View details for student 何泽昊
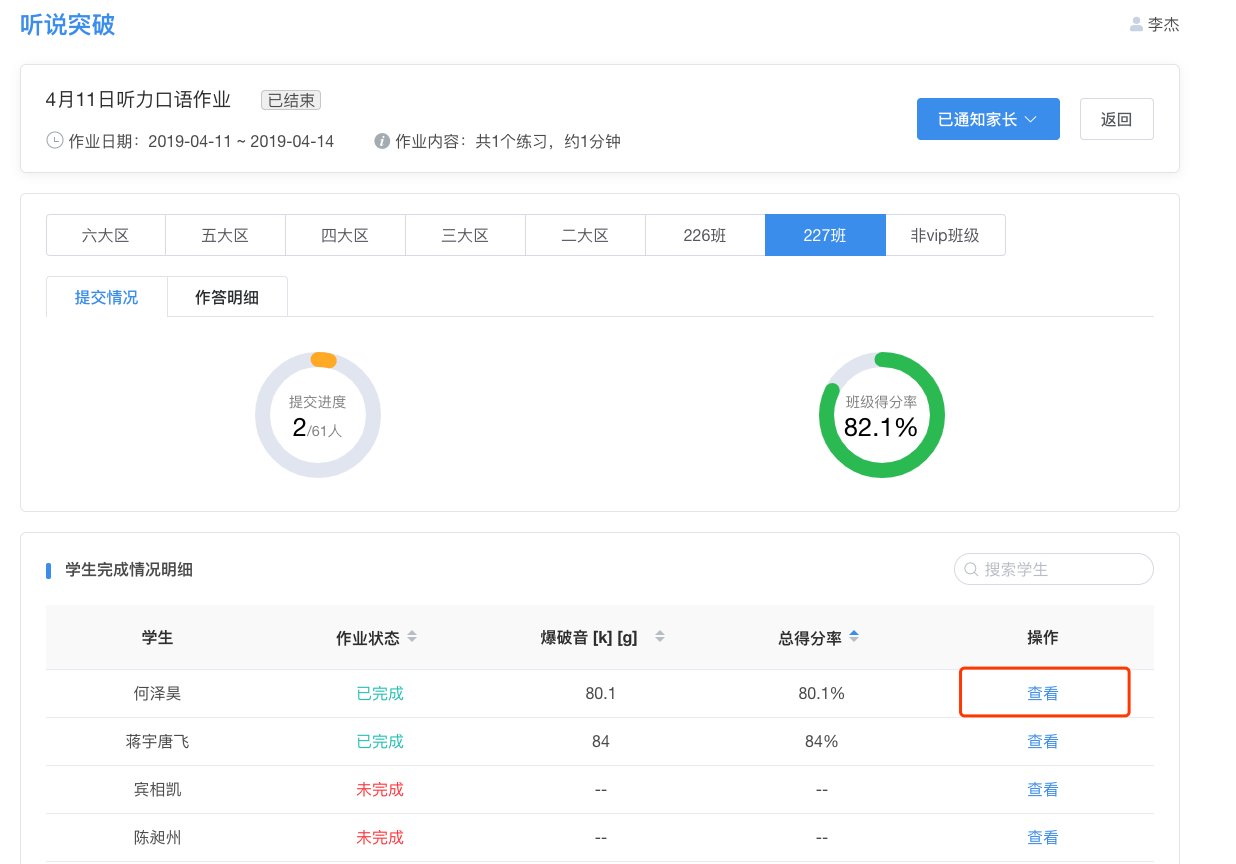Screen dimensions: 1236x864 pos(1043,693)
